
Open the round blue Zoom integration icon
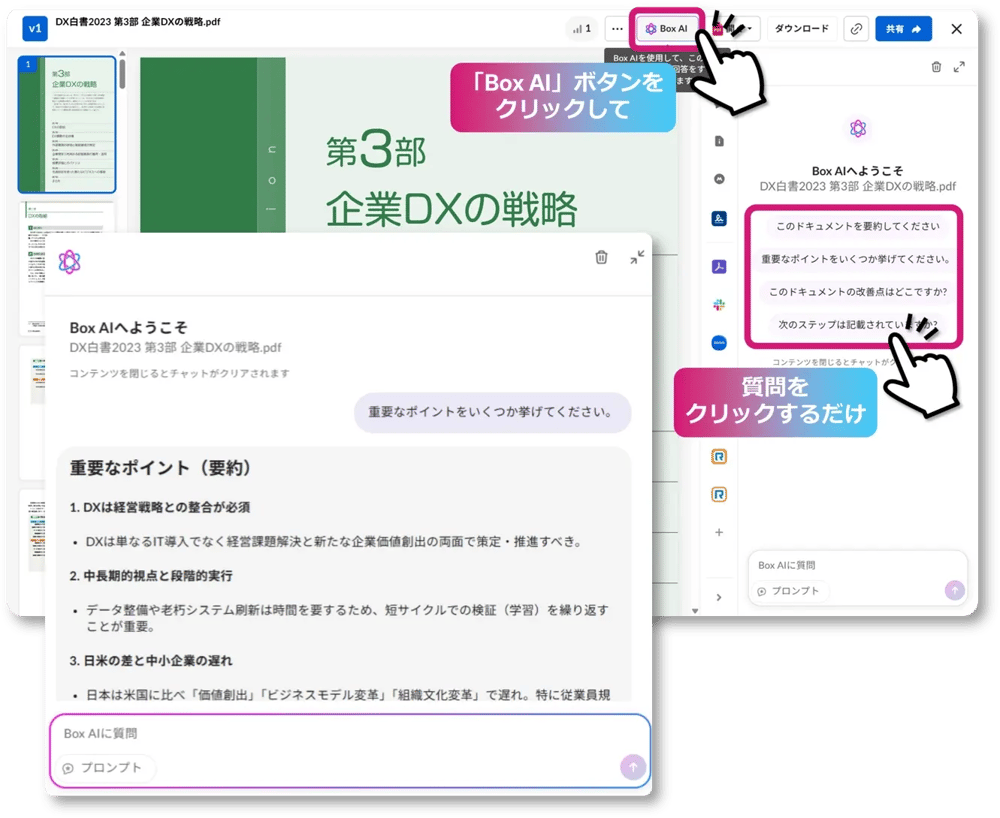(x=719, y=343)
